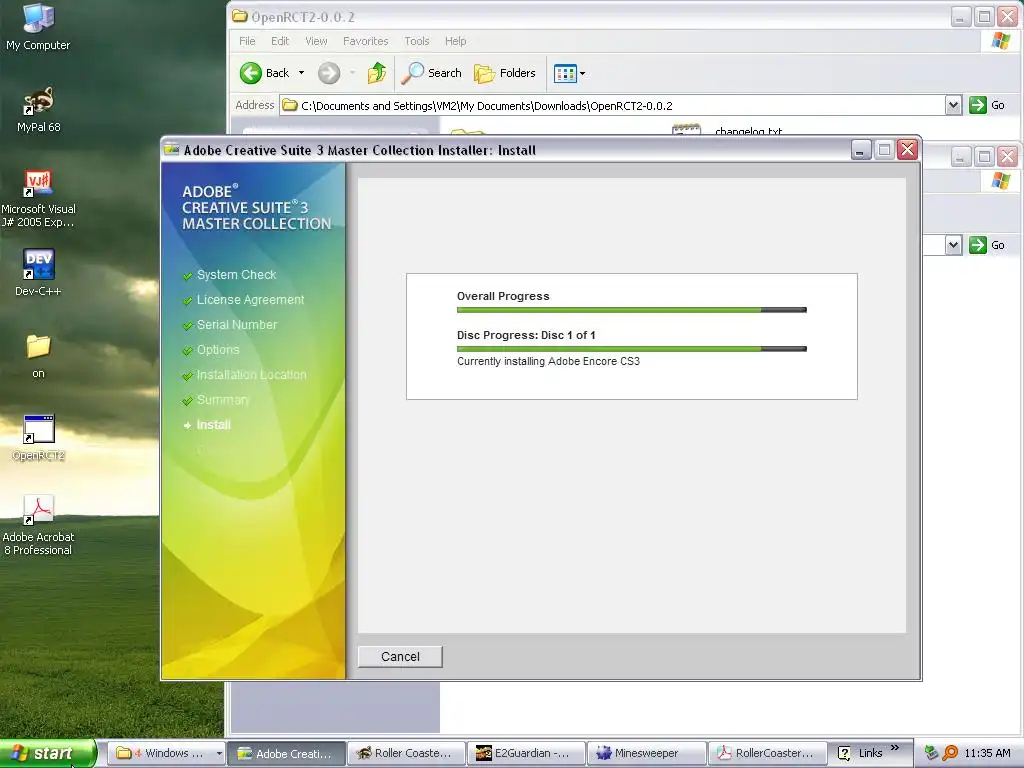Image resolution: width=1024 pixels, height=768 pixels.
Task: Launch OpenRCT2 desktop shortcut
Action: click(38, 438)
